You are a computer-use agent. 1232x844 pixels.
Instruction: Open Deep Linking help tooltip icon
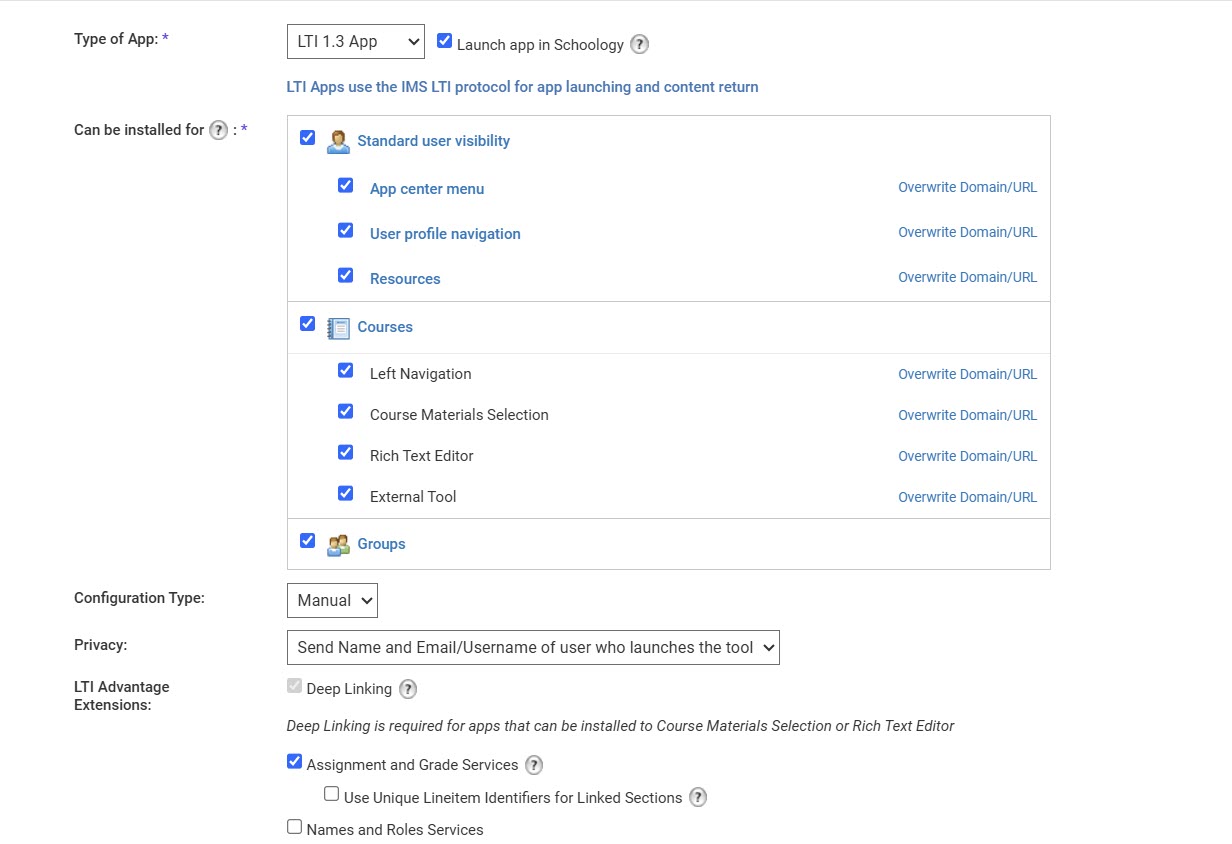click(408, 689)
